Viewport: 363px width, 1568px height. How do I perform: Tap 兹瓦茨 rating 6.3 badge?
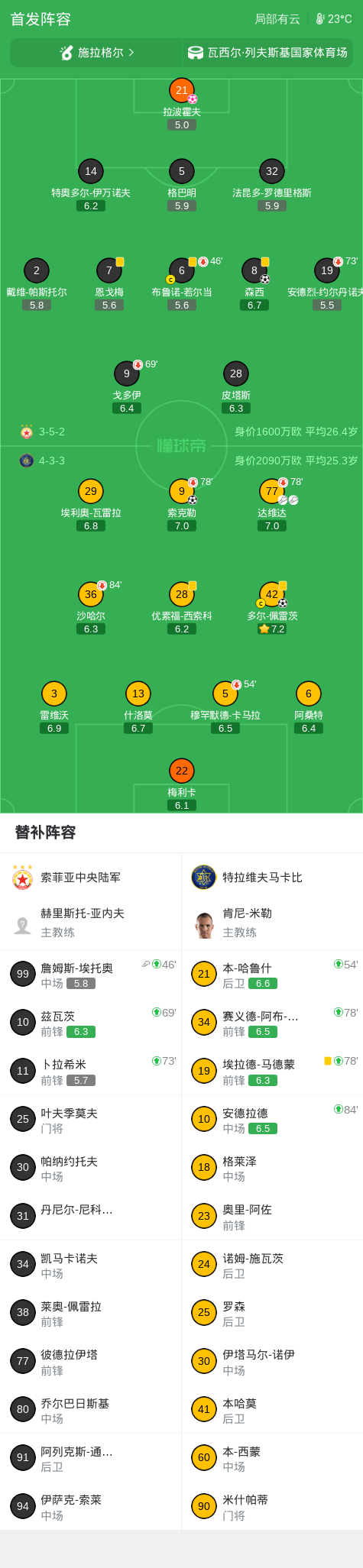[x=81, y=1032]
